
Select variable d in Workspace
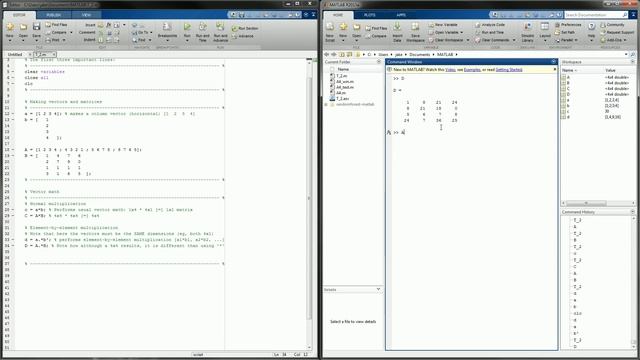(x=568, y=117)
